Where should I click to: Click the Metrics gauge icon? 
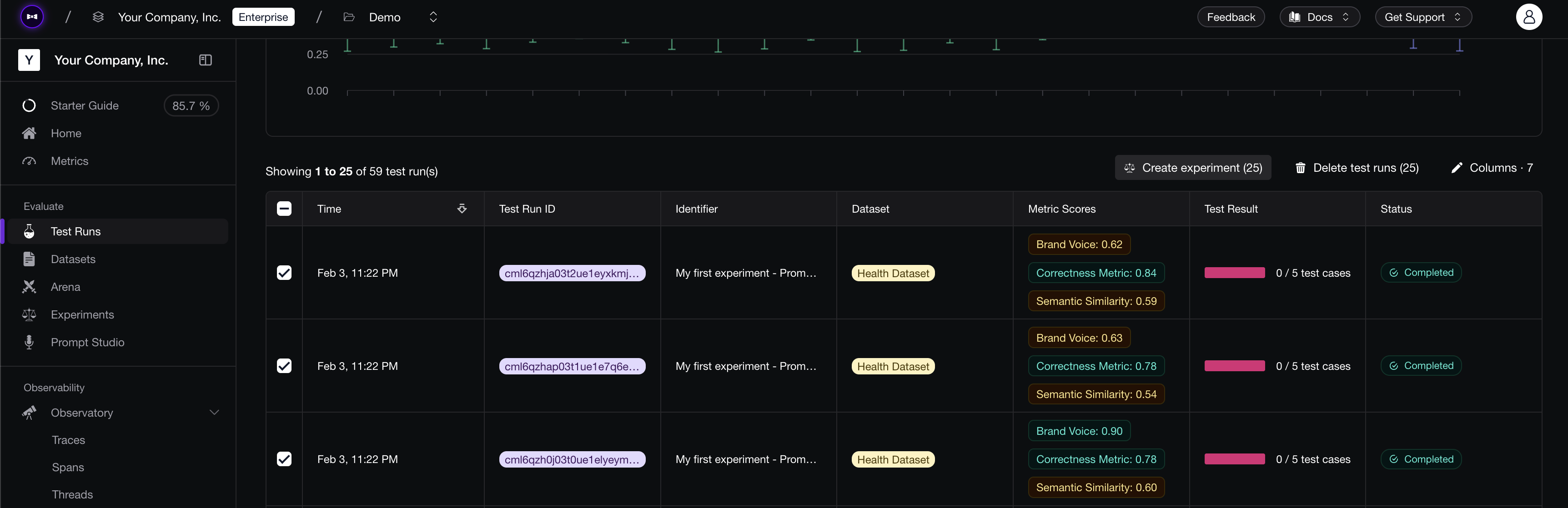point(29,161)
